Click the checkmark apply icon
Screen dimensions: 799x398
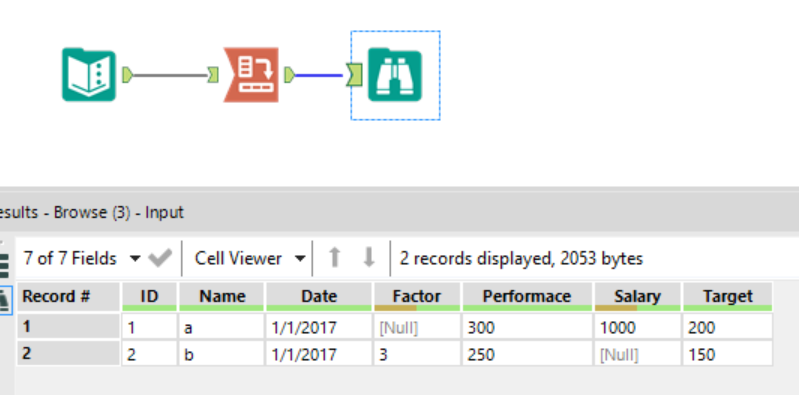point(159,258)
